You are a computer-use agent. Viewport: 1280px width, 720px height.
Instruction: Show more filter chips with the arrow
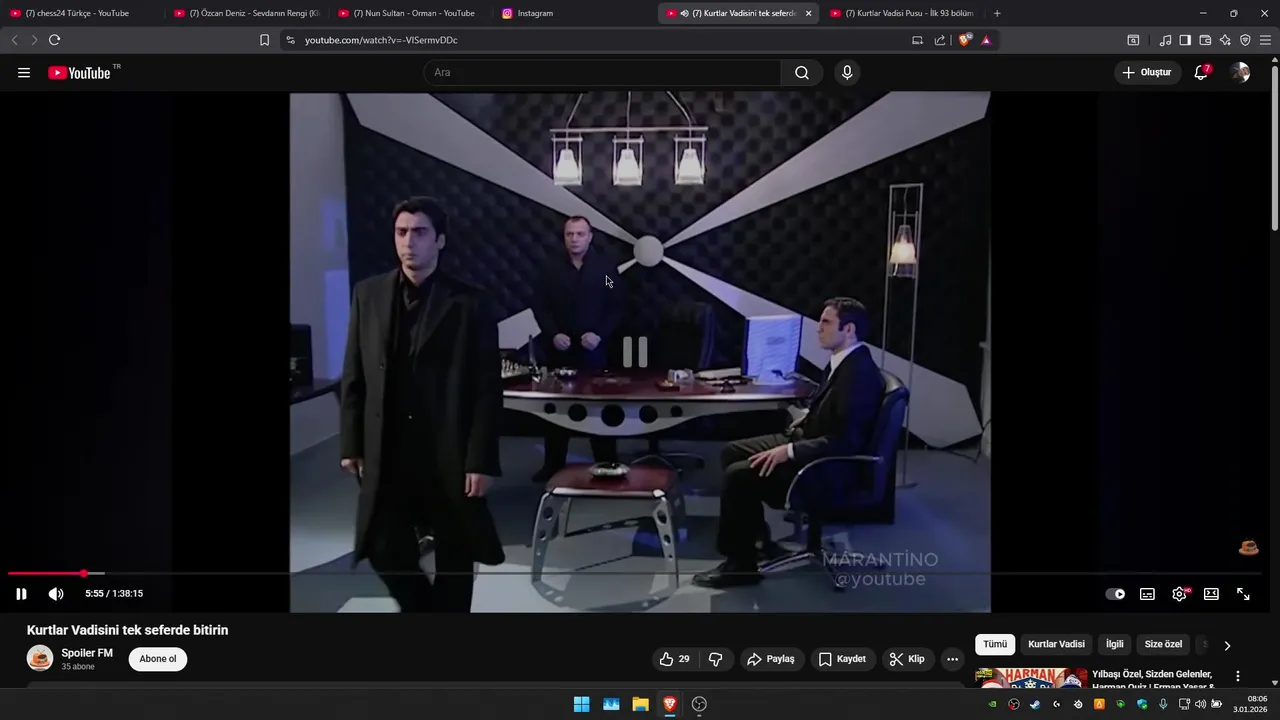click(1227, 645)
